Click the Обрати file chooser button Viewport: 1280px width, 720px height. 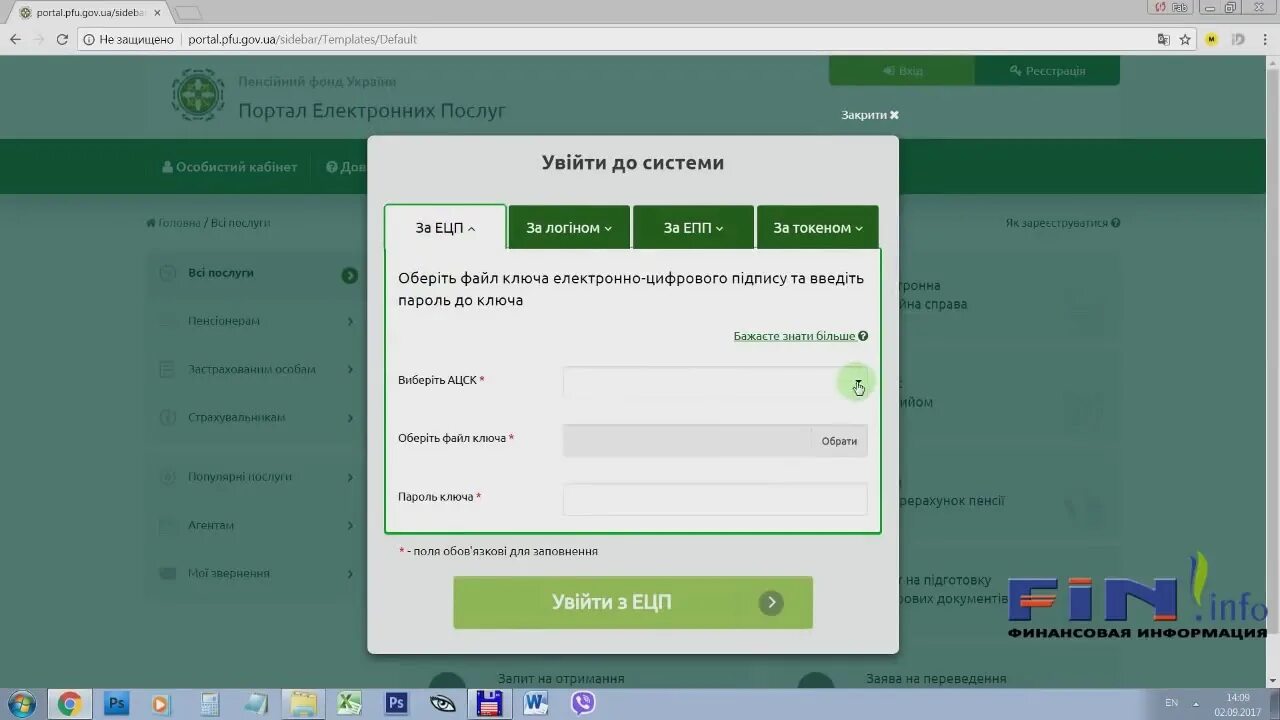839,441
